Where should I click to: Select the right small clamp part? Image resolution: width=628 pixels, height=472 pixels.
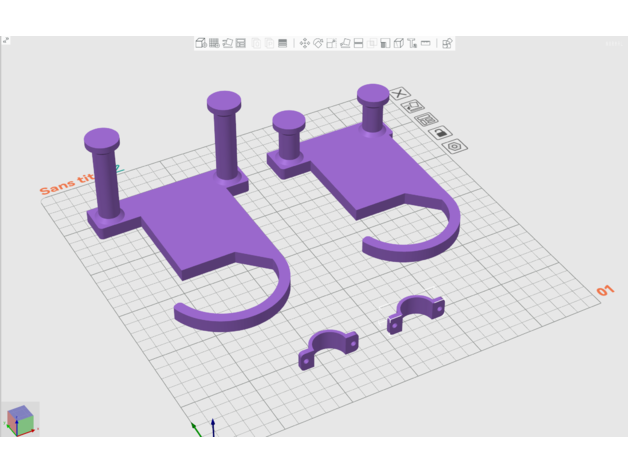click(x=416, y=312)
